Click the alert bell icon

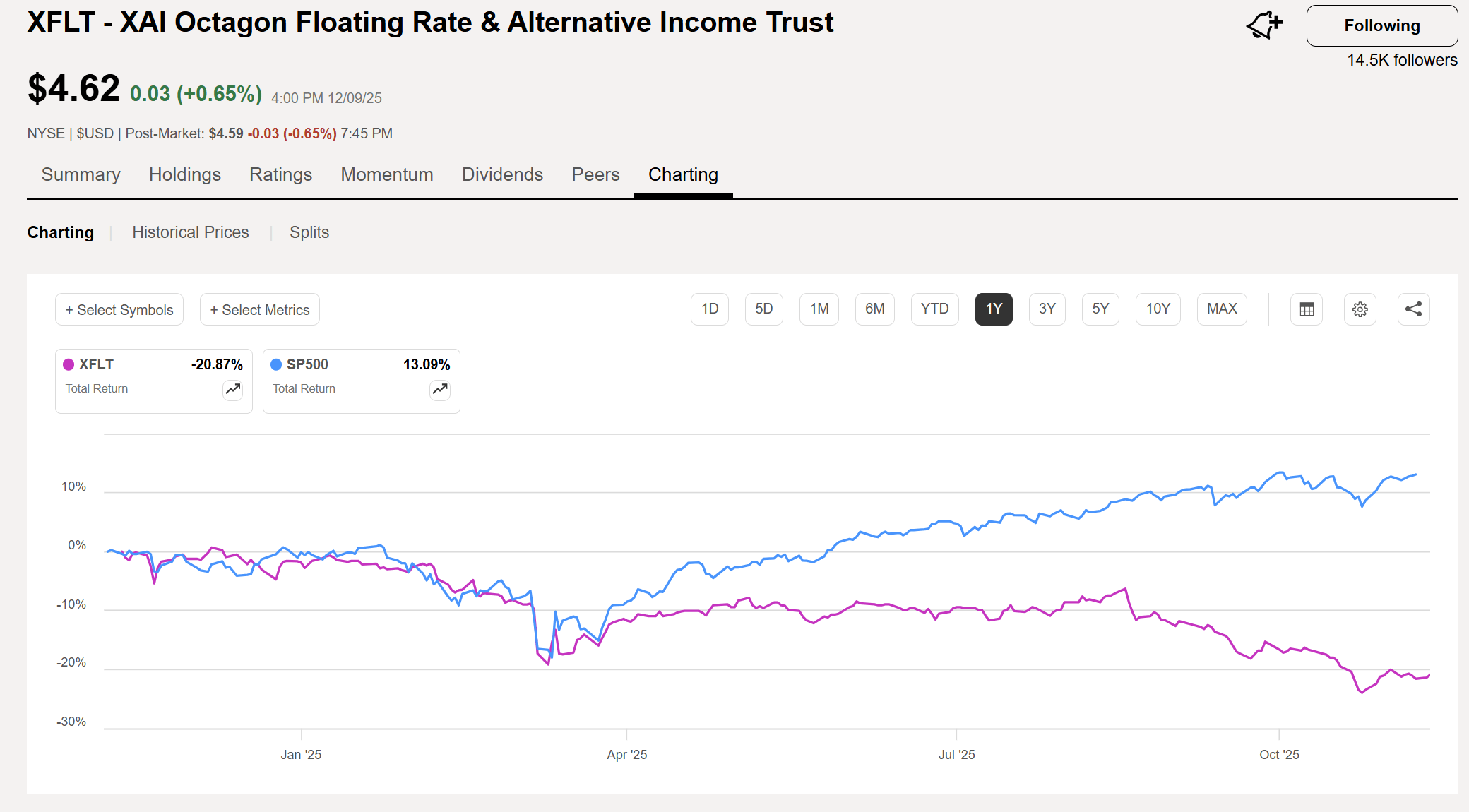pos(1265,23)
